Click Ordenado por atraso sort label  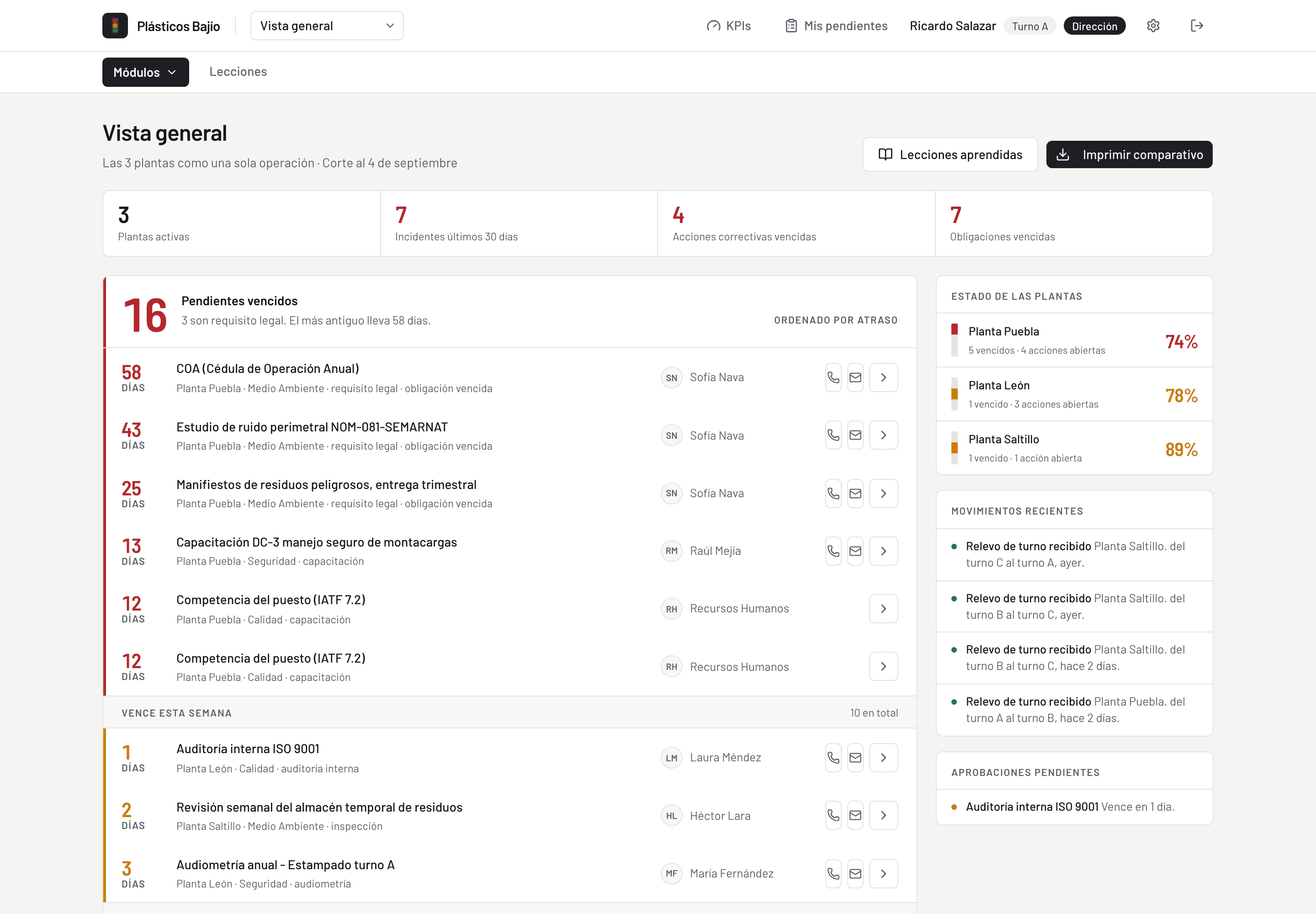[836, 320]
